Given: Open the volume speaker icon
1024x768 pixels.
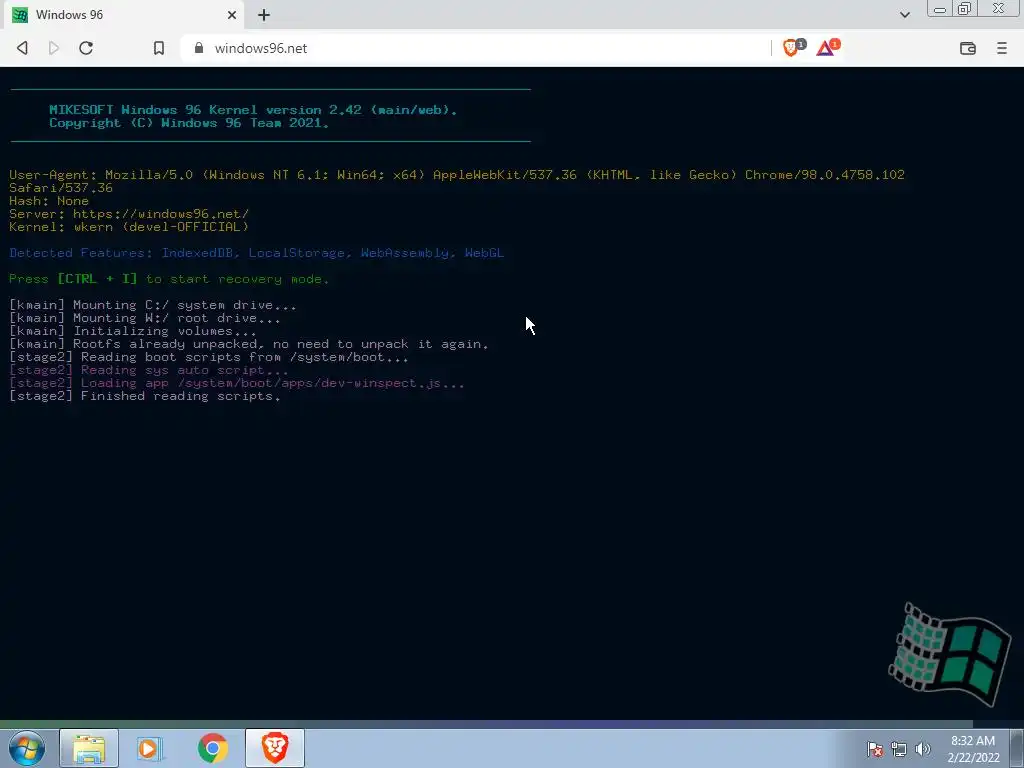Looking at the screenshot, I should pyautogui.click(x=922, y=748).
